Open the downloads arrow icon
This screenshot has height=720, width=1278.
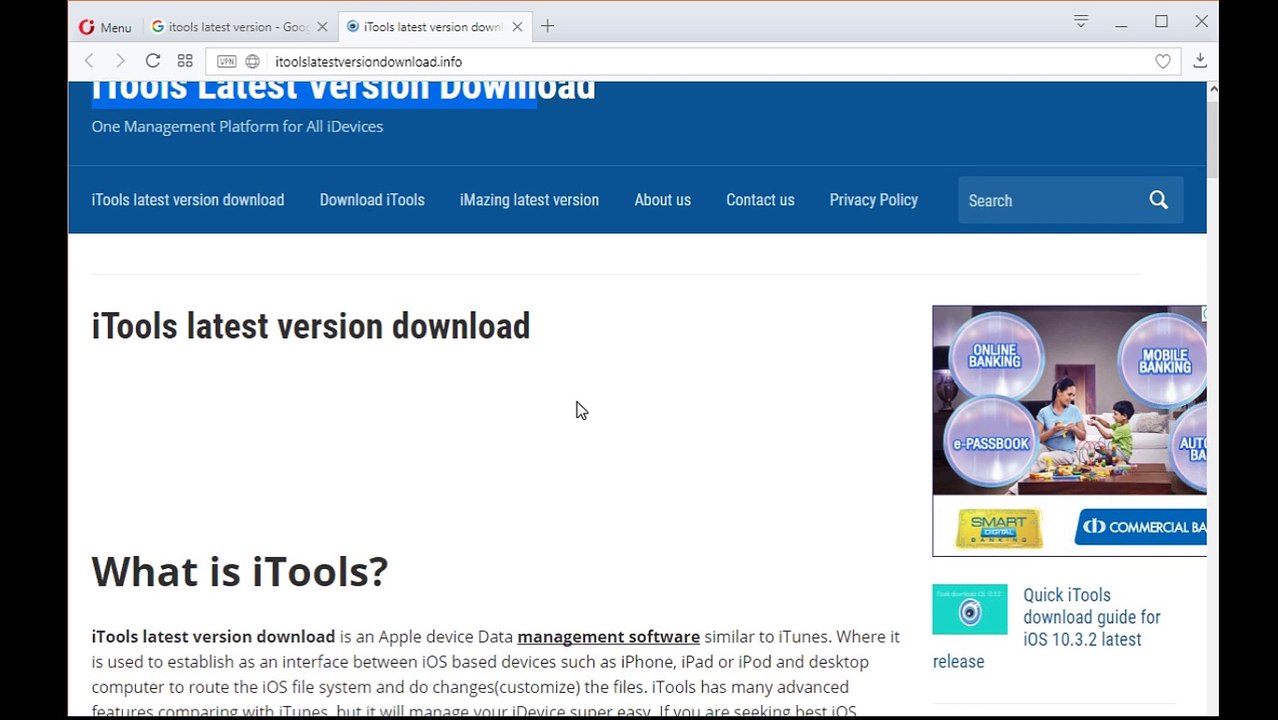pyautogui.click(x=1200, y=61)
